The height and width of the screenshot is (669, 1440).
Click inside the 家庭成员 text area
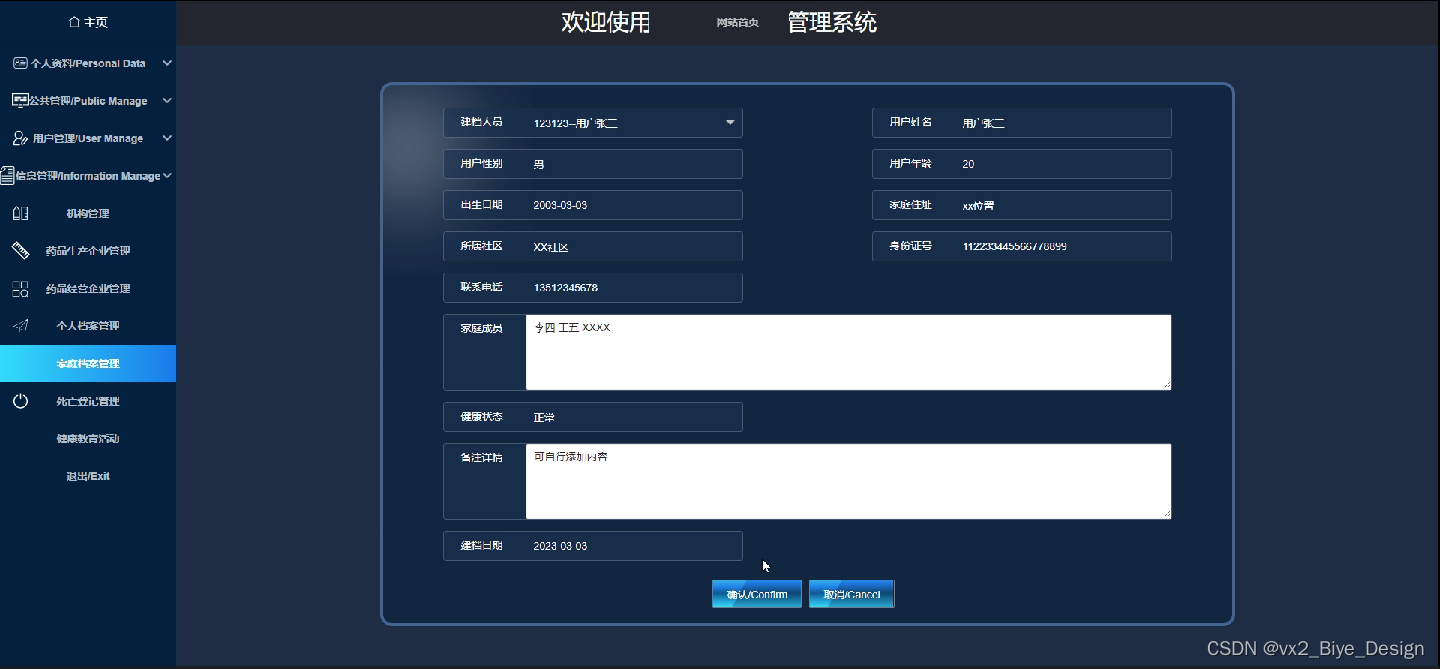tap(848, 352)
